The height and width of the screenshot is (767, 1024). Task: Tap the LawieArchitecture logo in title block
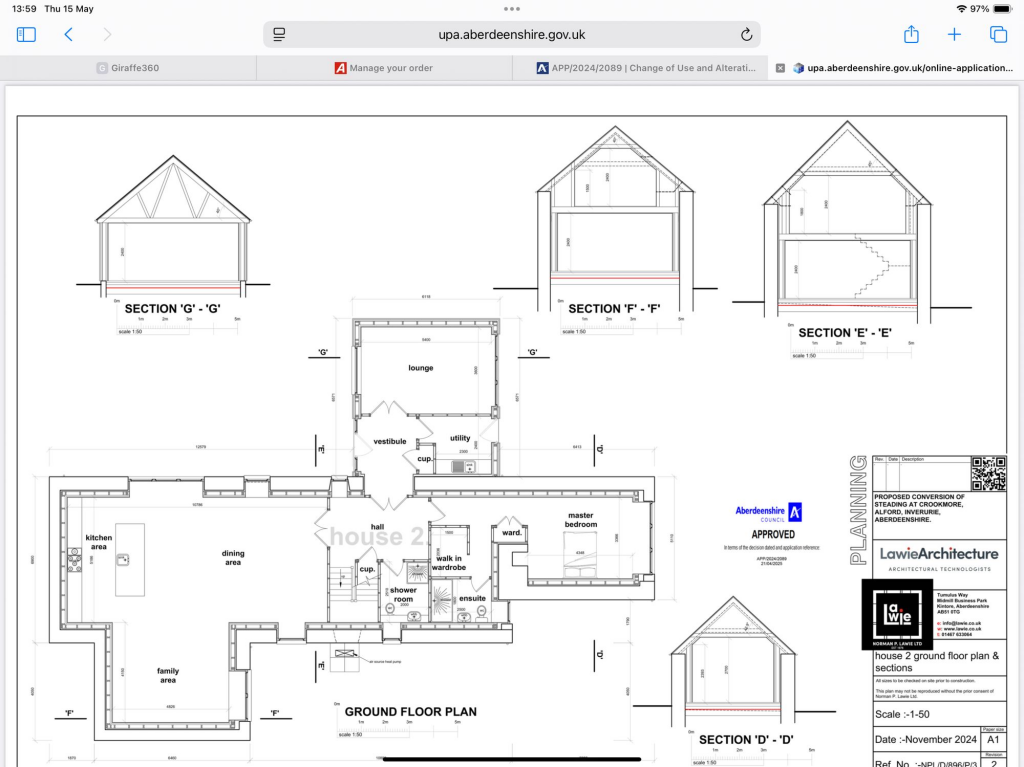(x=938, y=553)
